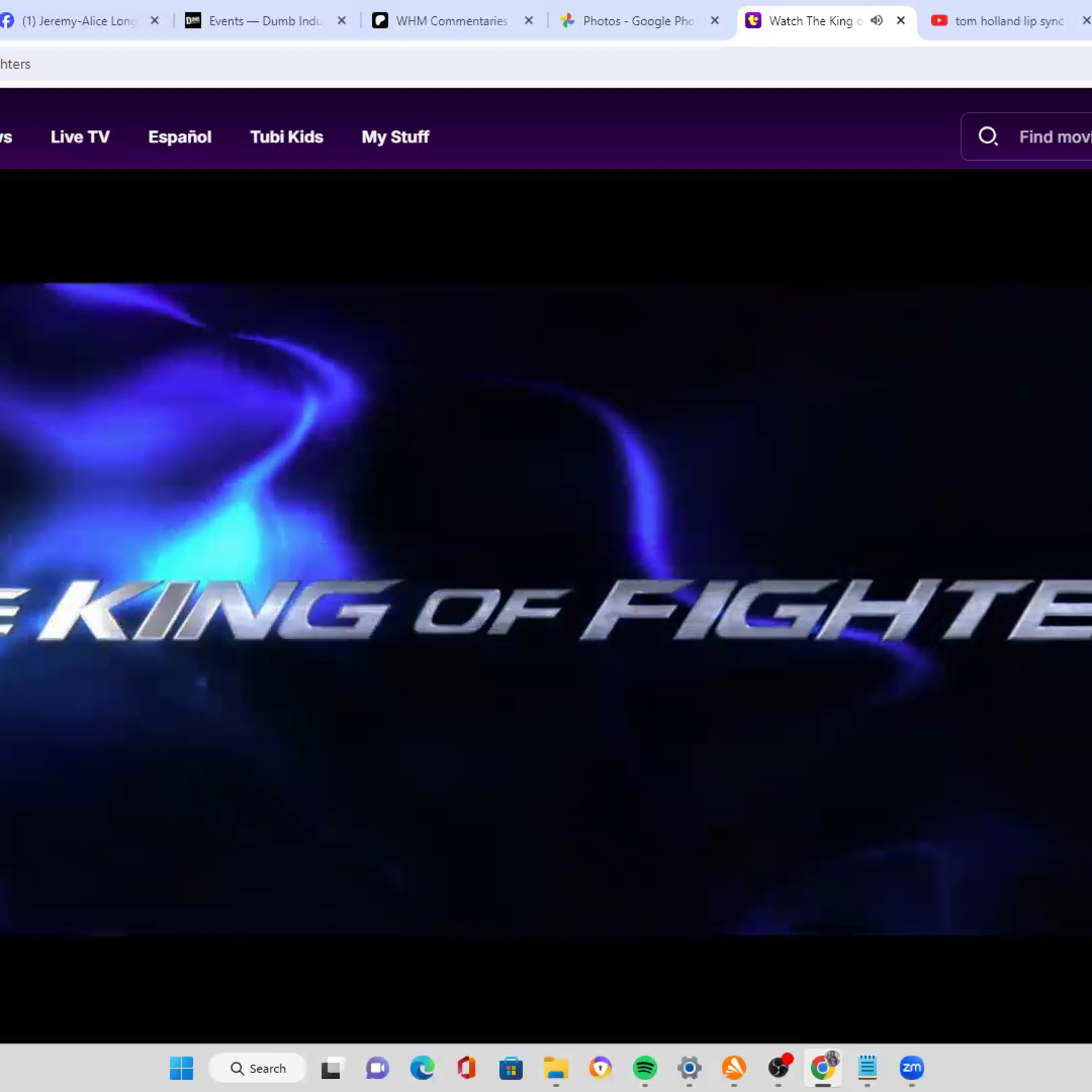Switch to the Jeremy-Alice Long Facebook tab
1092x1092 pixels.
[79, 21]
